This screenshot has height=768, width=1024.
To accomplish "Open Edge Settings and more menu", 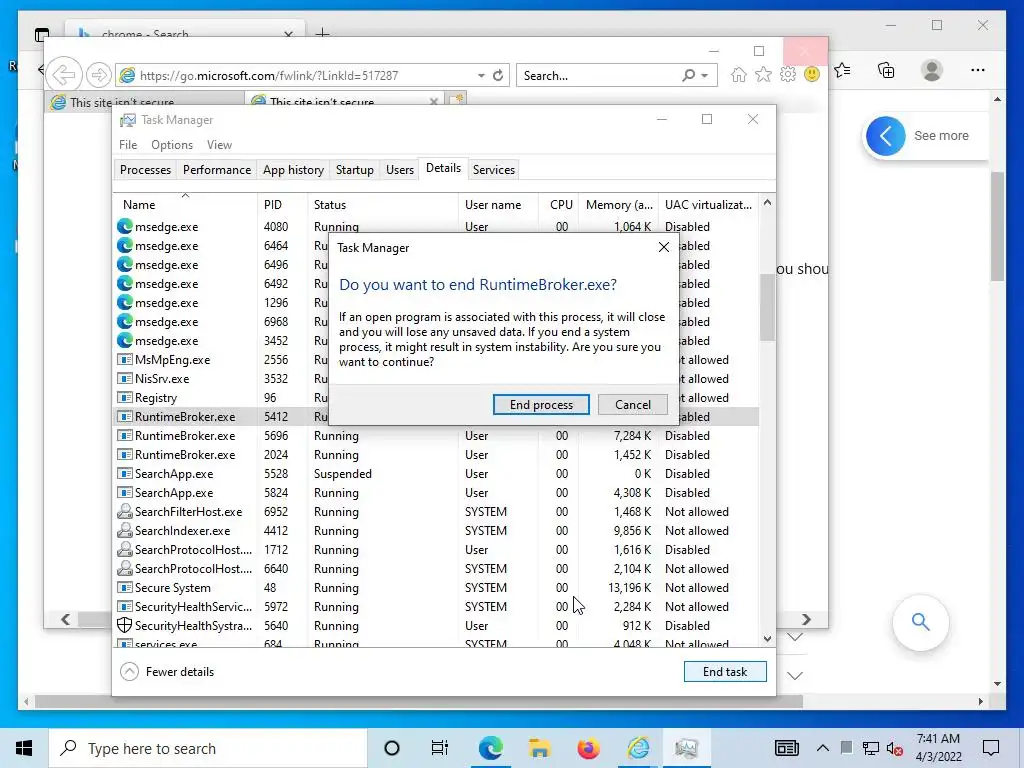I will [x=978, y=70].
